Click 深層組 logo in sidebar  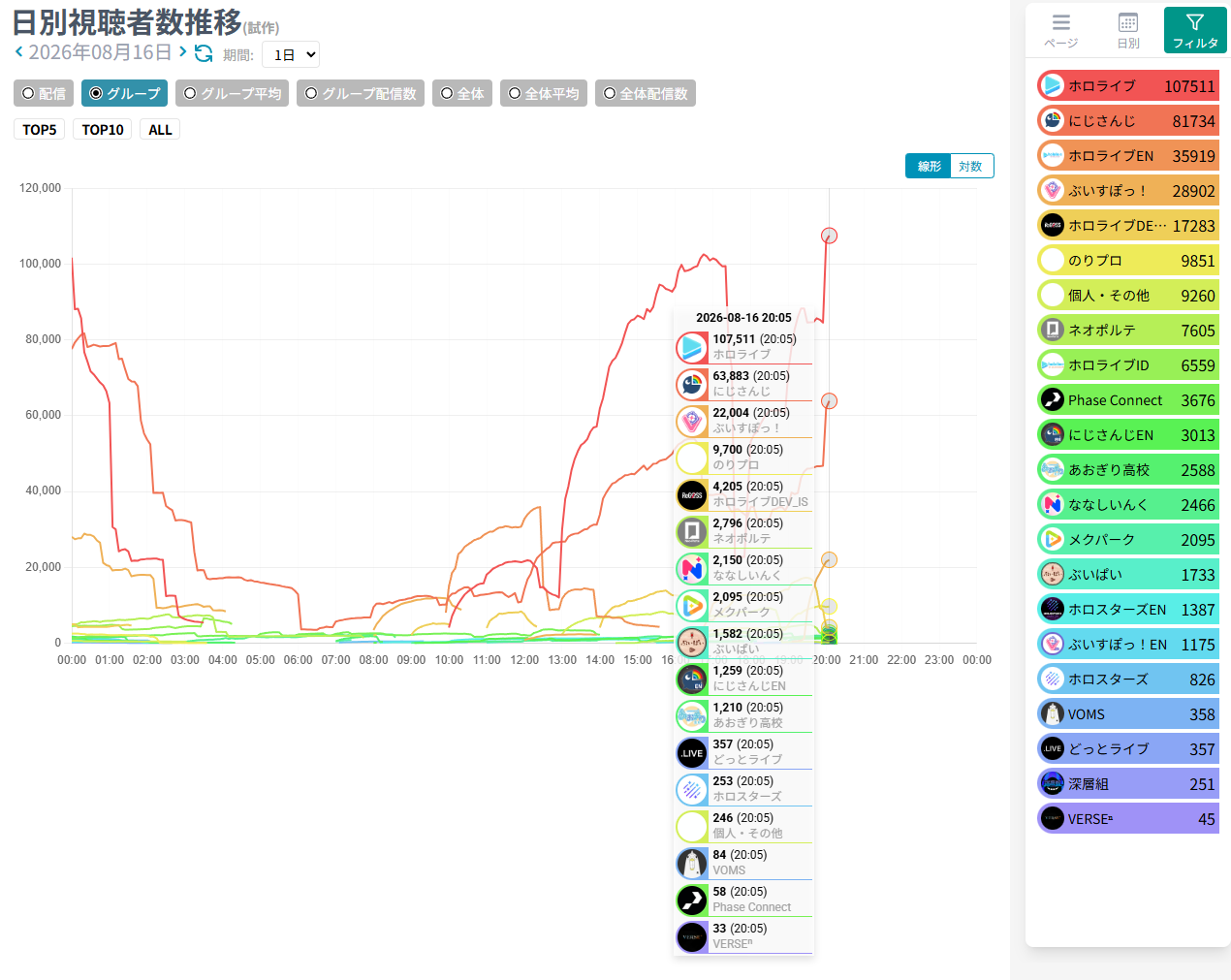point(1052,784)
